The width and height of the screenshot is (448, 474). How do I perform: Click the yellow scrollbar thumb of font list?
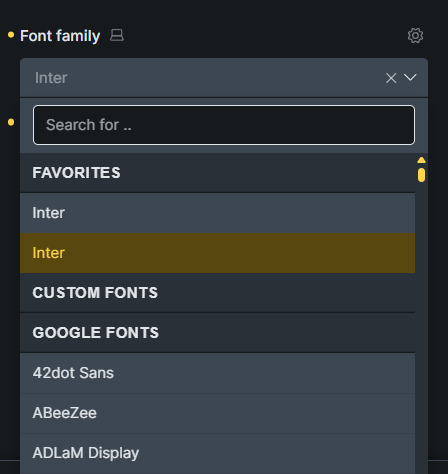click(421, 175)
